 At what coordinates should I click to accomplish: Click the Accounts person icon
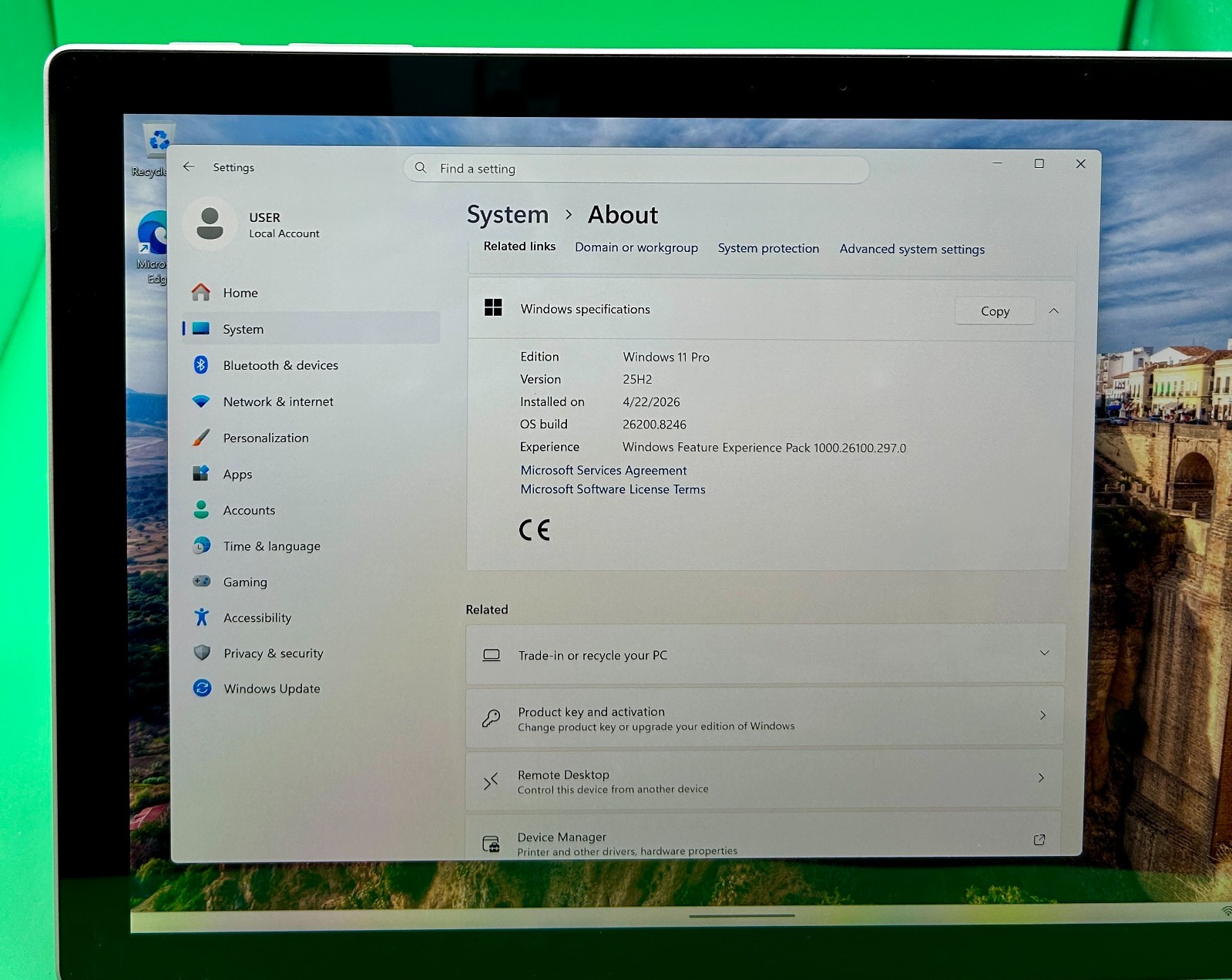tap(201, 509)
